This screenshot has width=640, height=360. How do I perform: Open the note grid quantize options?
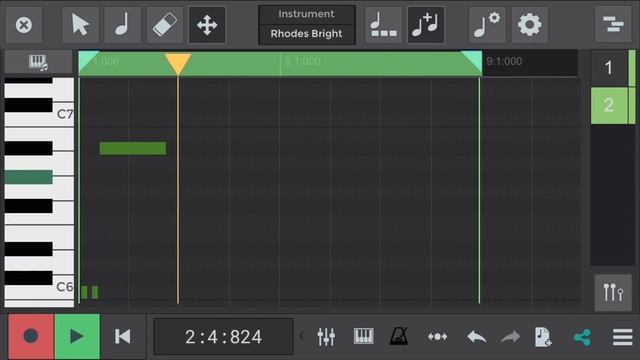[383, 25]
